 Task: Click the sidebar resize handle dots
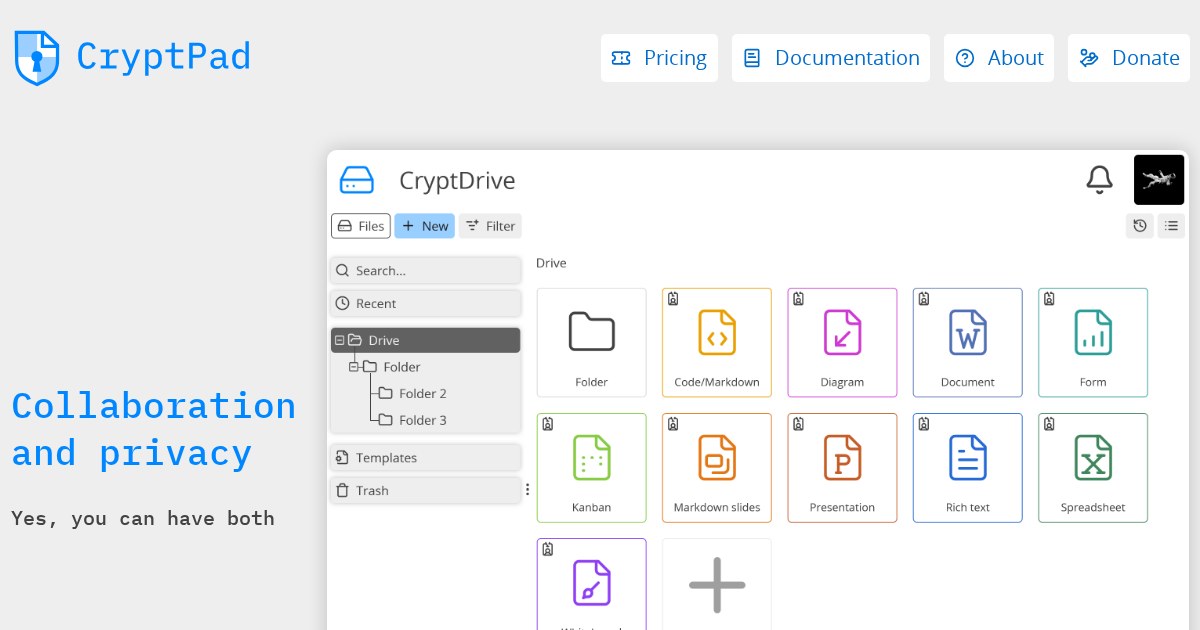pos(528,490)
